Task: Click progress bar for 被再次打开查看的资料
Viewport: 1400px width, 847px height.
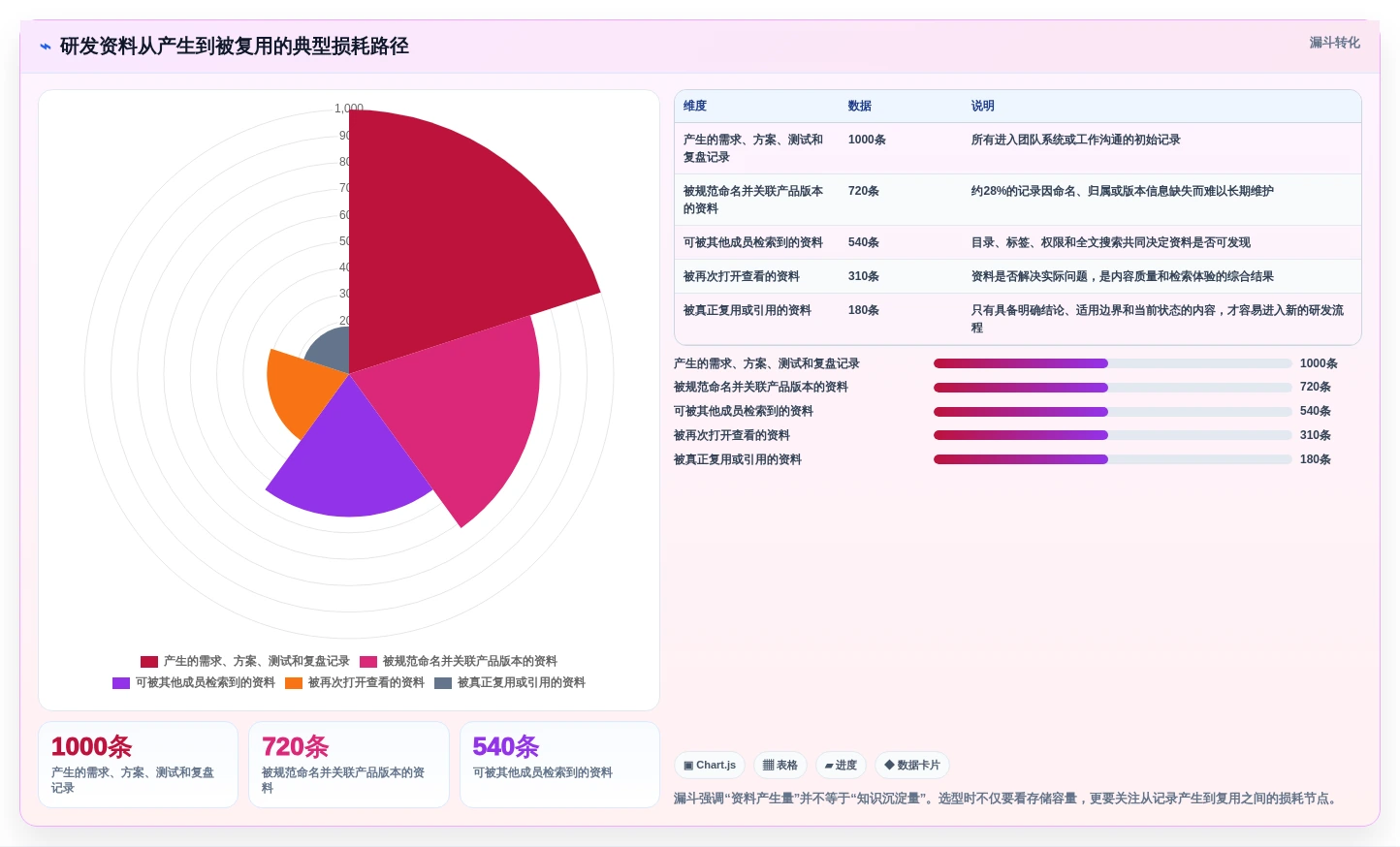Action: [1113, 435]
